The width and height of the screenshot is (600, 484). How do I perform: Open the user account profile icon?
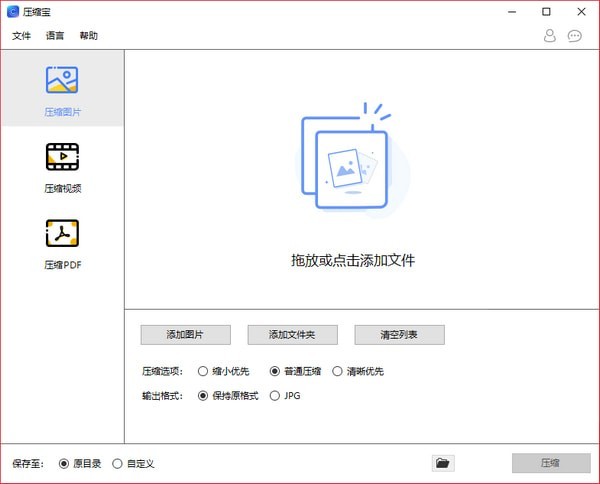[x=549, y=36]
